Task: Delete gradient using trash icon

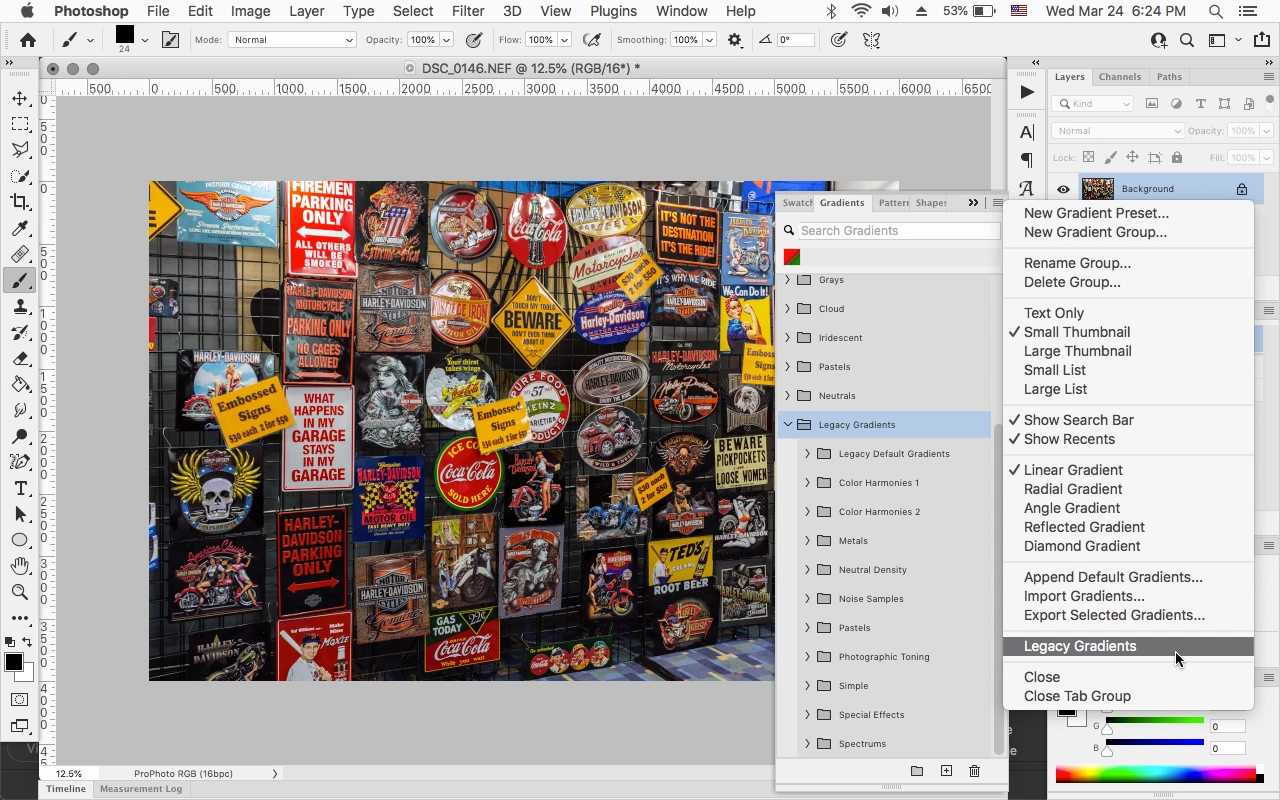Action: [974, 771]
